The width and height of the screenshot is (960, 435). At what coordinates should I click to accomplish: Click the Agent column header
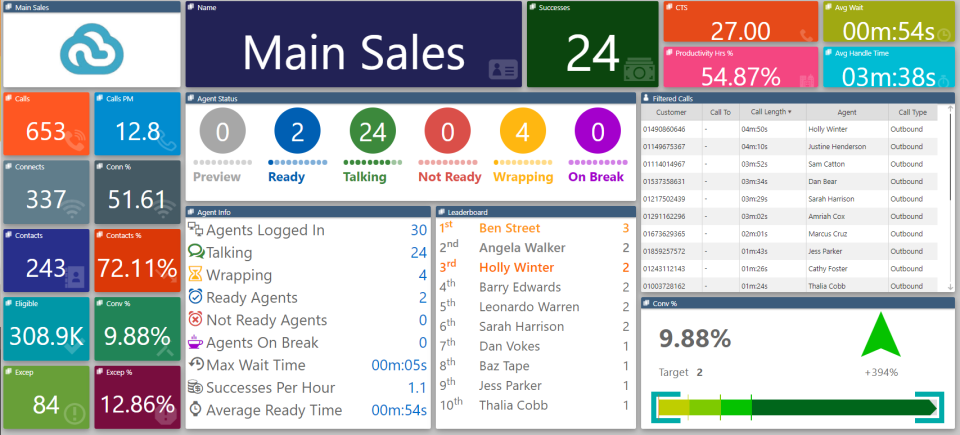[847, 112]
